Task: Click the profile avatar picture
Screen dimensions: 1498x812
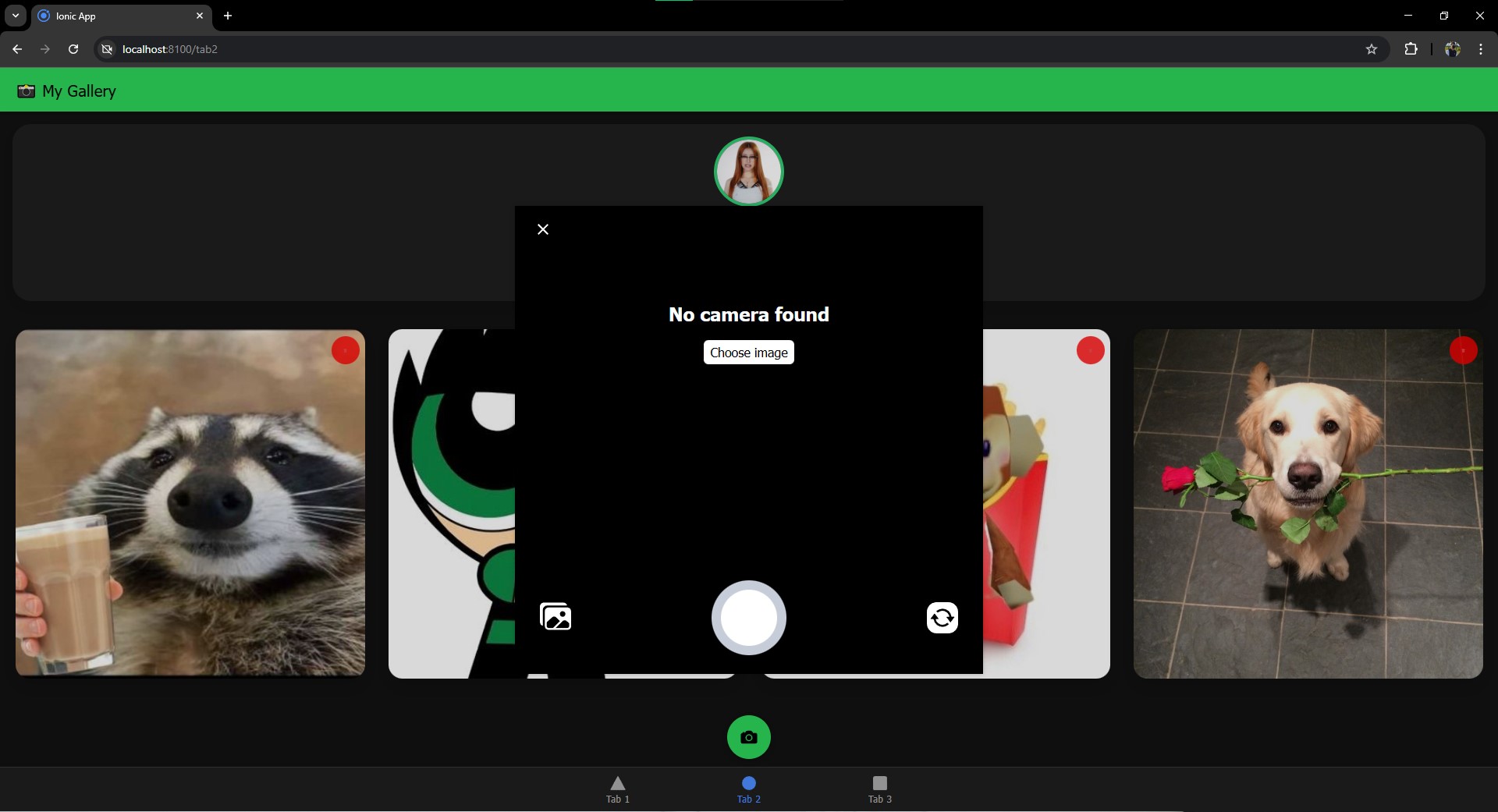Action: click(749, 172)
